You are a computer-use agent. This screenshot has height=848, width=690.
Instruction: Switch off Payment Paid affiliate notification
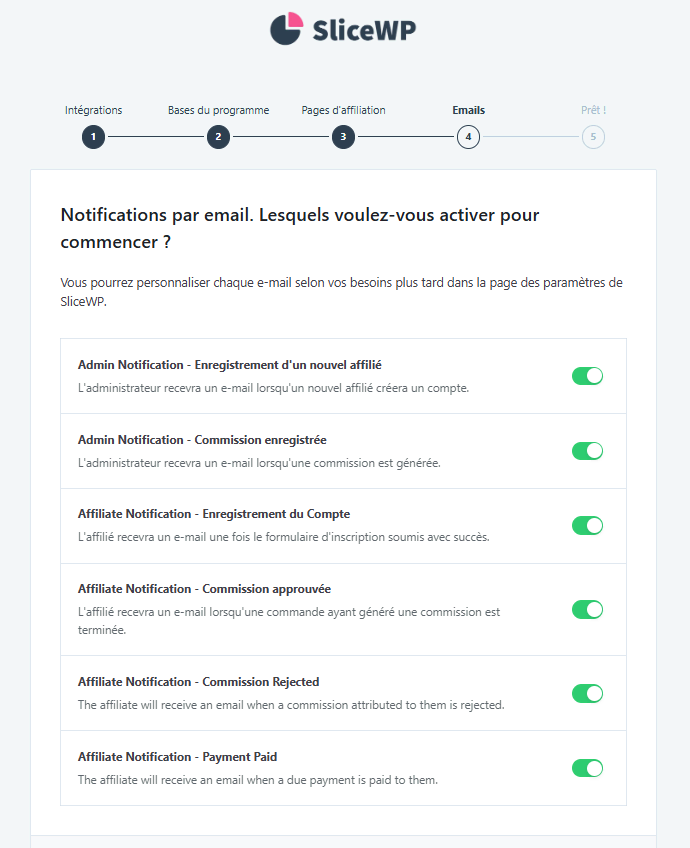pos(587,768)
